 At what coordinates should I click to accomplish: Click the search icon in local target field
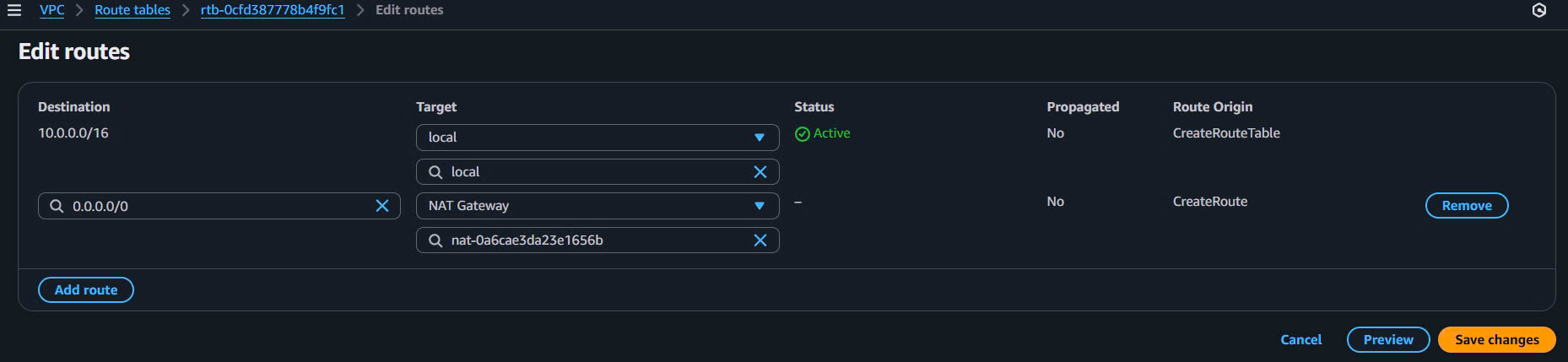coord(435,172)
